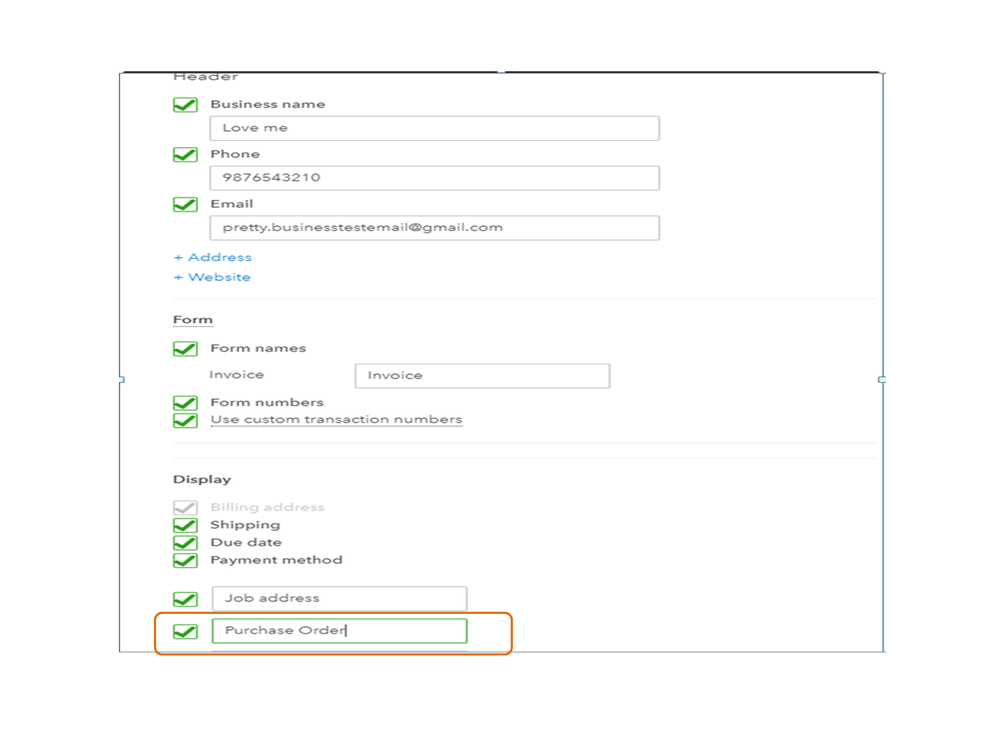The image size is (999, 749).
Task: Click the Job address text field
Action: (339, 599)
